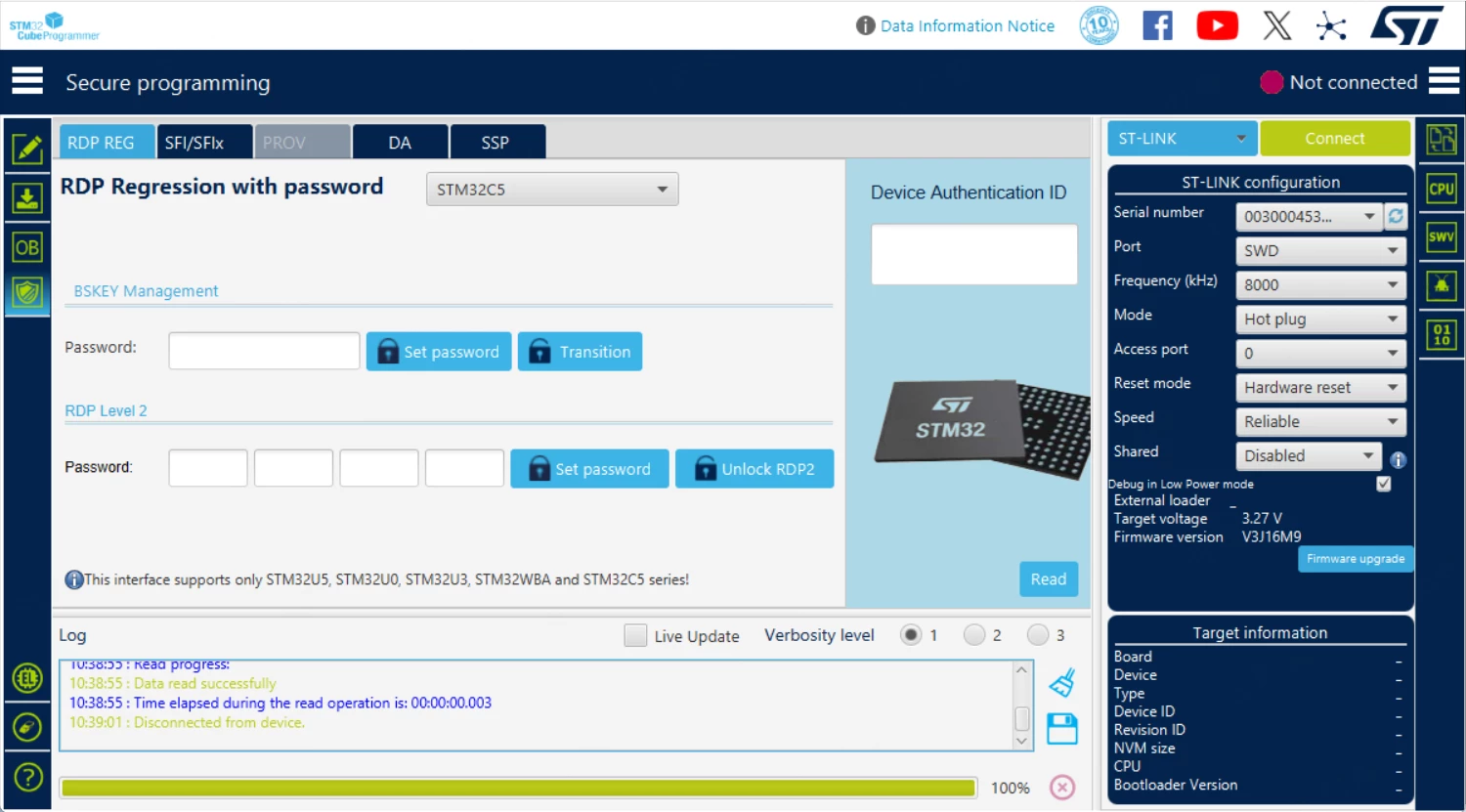Click the cancel X icon beside progress bar
1466x812 pixels.
(1062, 787)
